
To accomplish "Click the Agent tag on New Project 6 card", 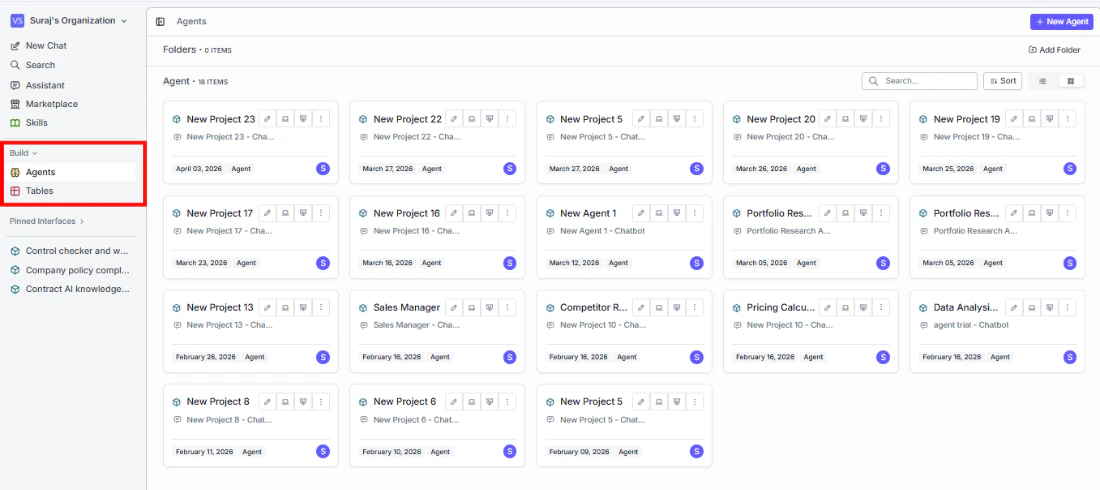I will tap(440, 452).
